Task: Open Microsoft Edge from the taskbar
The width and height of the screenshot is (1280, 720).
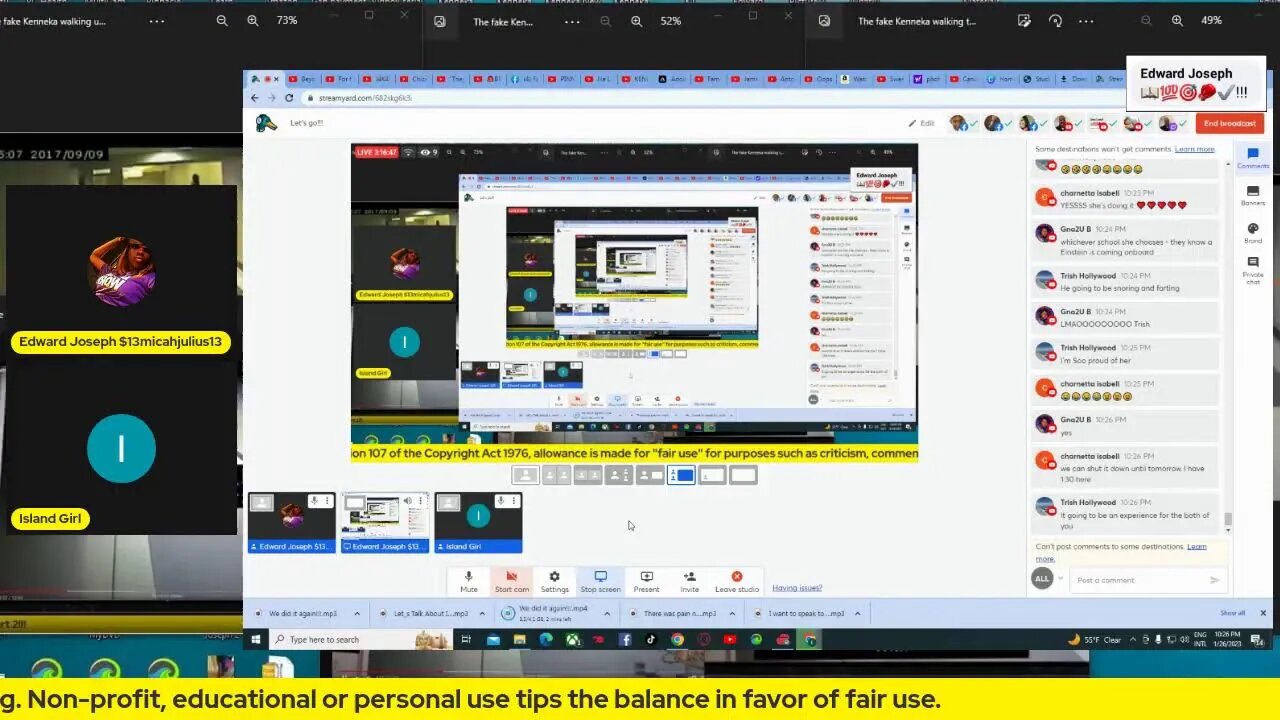Action: point(546,639)
